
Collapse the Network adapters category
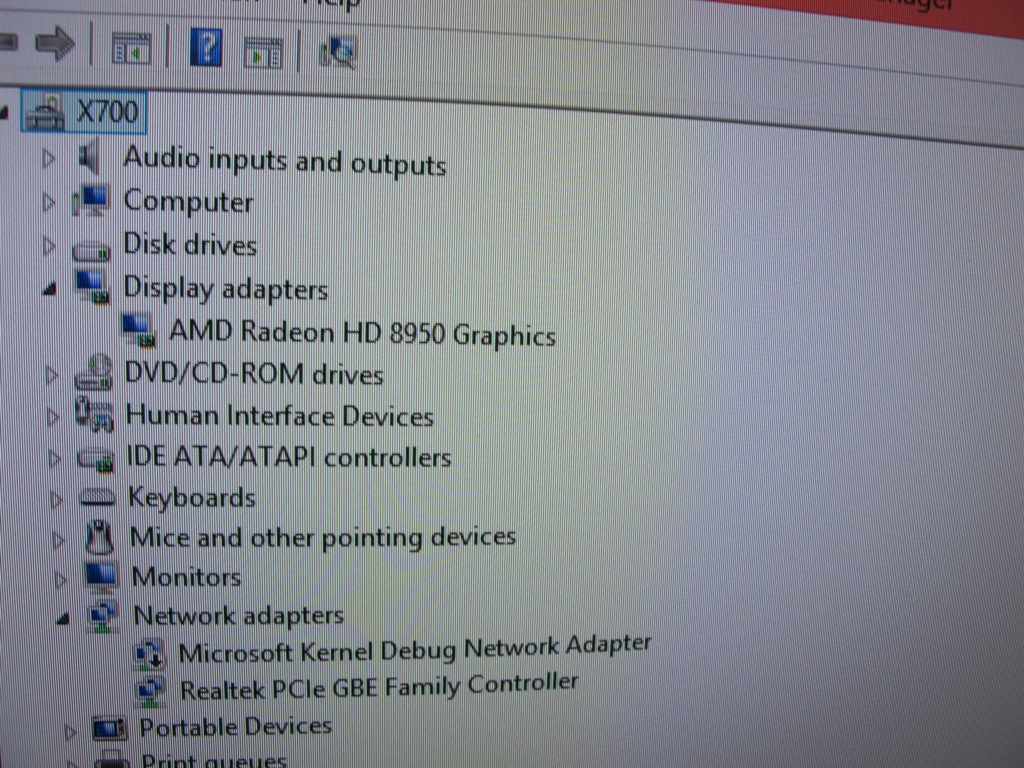point(63,619)
